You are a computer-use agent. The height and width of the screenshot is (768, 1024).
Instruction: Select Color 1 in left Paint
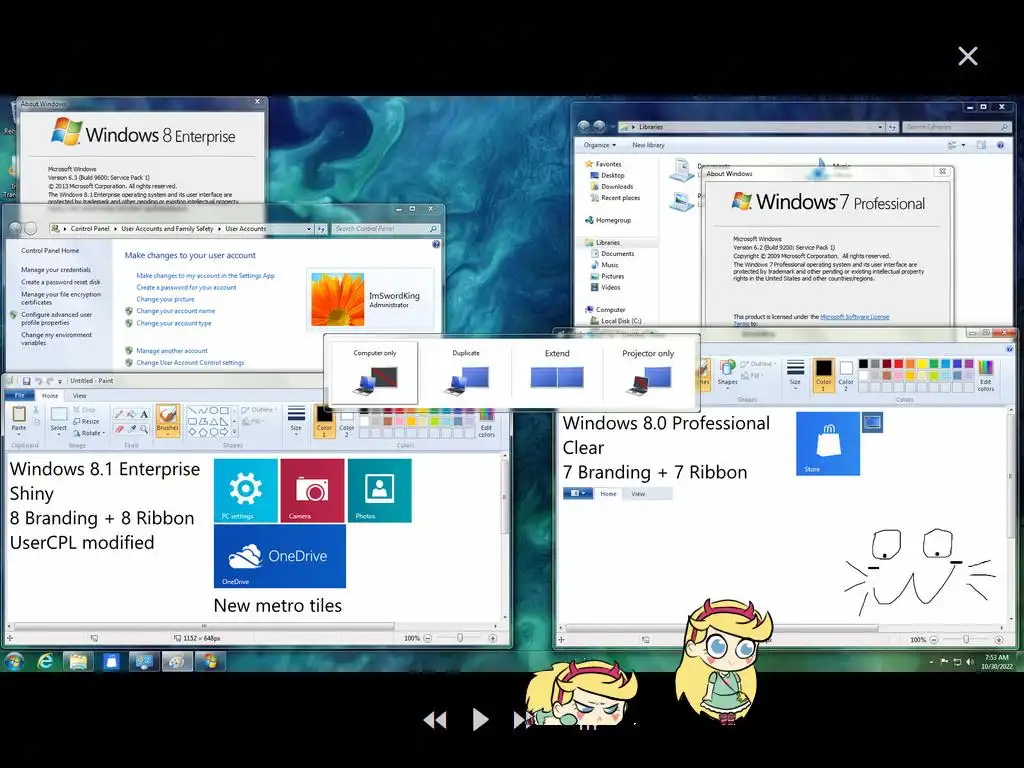324,421
